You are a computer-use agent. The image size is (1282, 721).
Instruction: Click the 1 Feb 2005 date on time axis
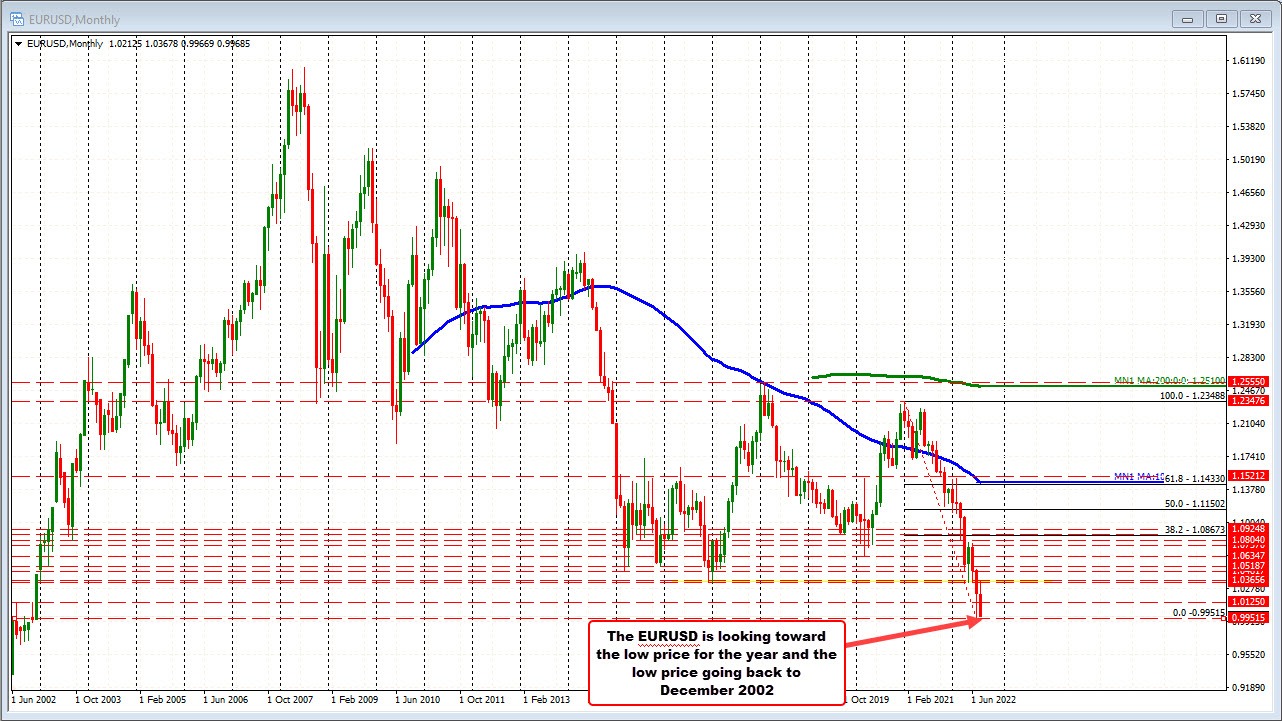coord(163,700)
